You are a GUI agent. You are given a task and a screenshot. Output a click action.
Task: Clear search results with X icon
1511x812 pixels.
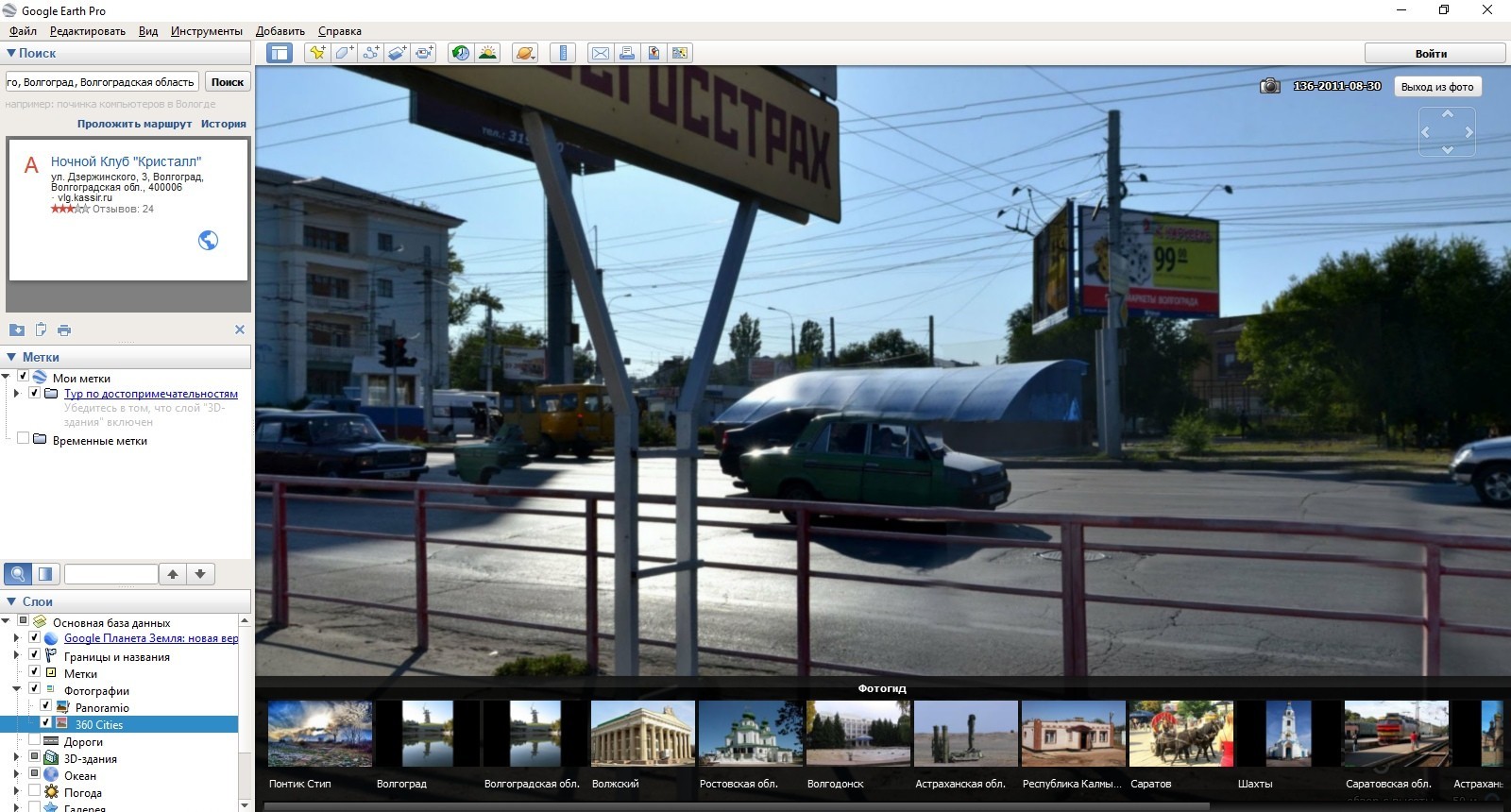coord(239,330)
